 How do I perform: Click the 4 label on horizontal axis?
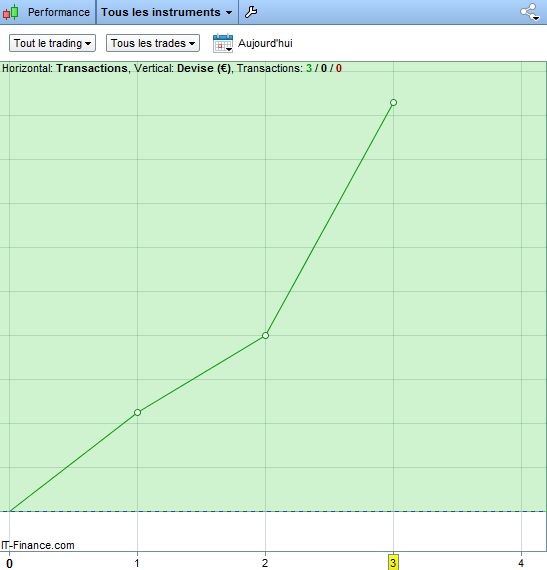(x=521, y=563)
